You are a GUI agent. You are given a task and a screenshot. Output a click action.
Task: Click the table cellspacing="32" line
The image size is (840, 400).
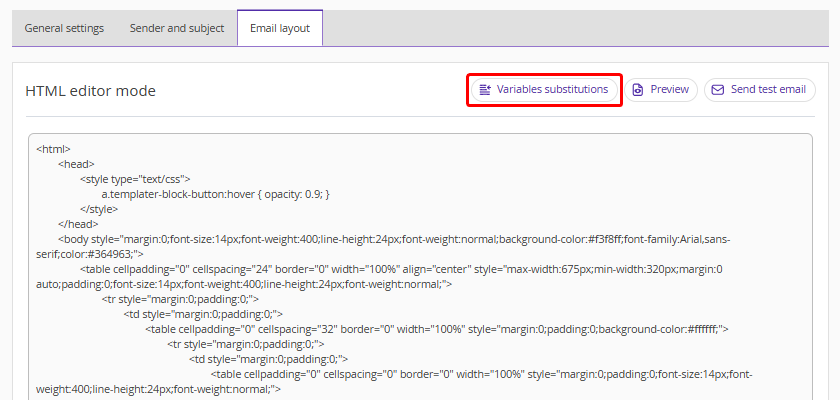(x=437, y=329)
